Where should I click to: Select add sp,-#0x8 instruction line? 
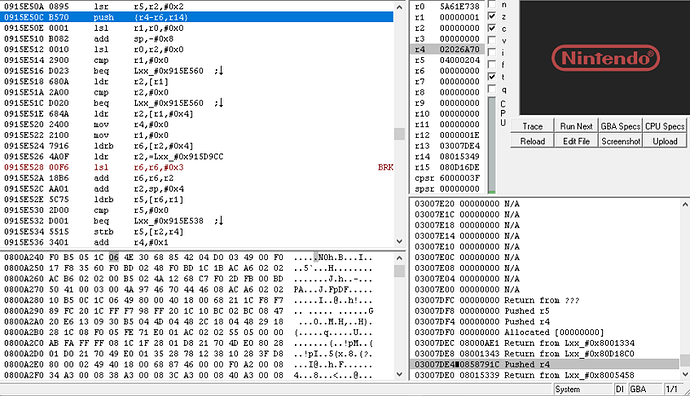(x=197, y=39)
